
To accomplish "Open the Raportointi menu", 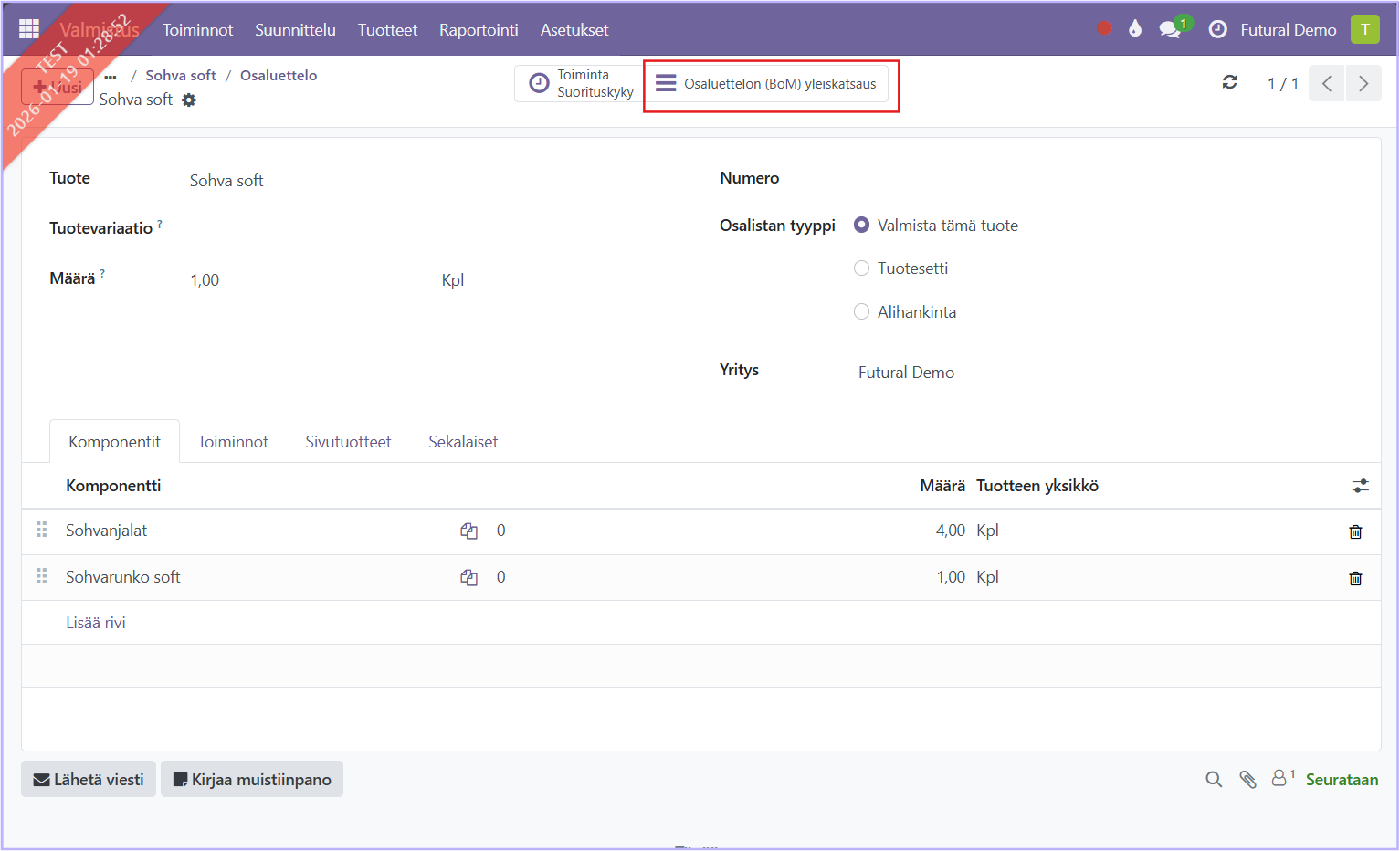I will click(479, 29).
